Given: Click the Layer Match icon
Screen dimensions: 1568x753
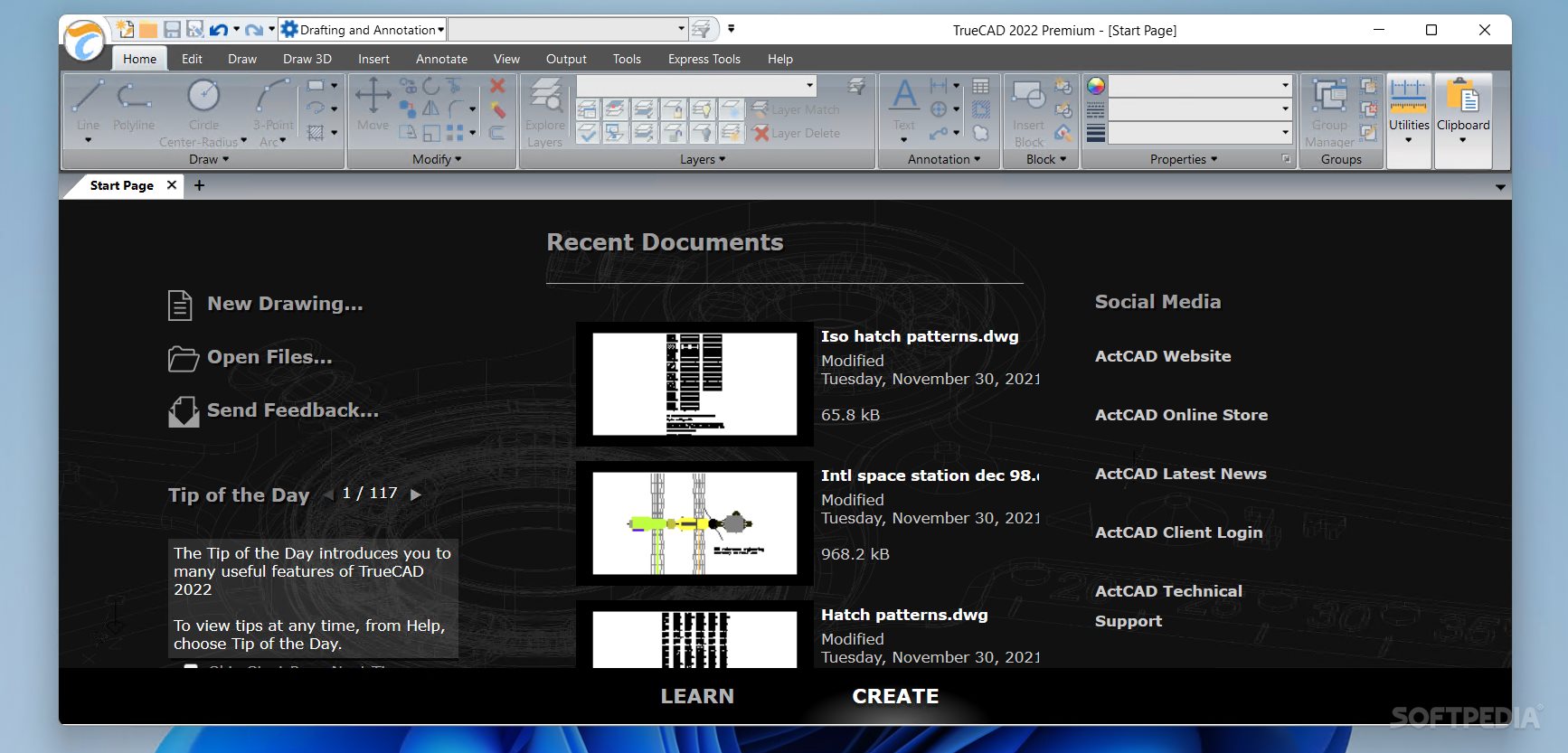Looking at the screenshot, I should pos(797,109).
